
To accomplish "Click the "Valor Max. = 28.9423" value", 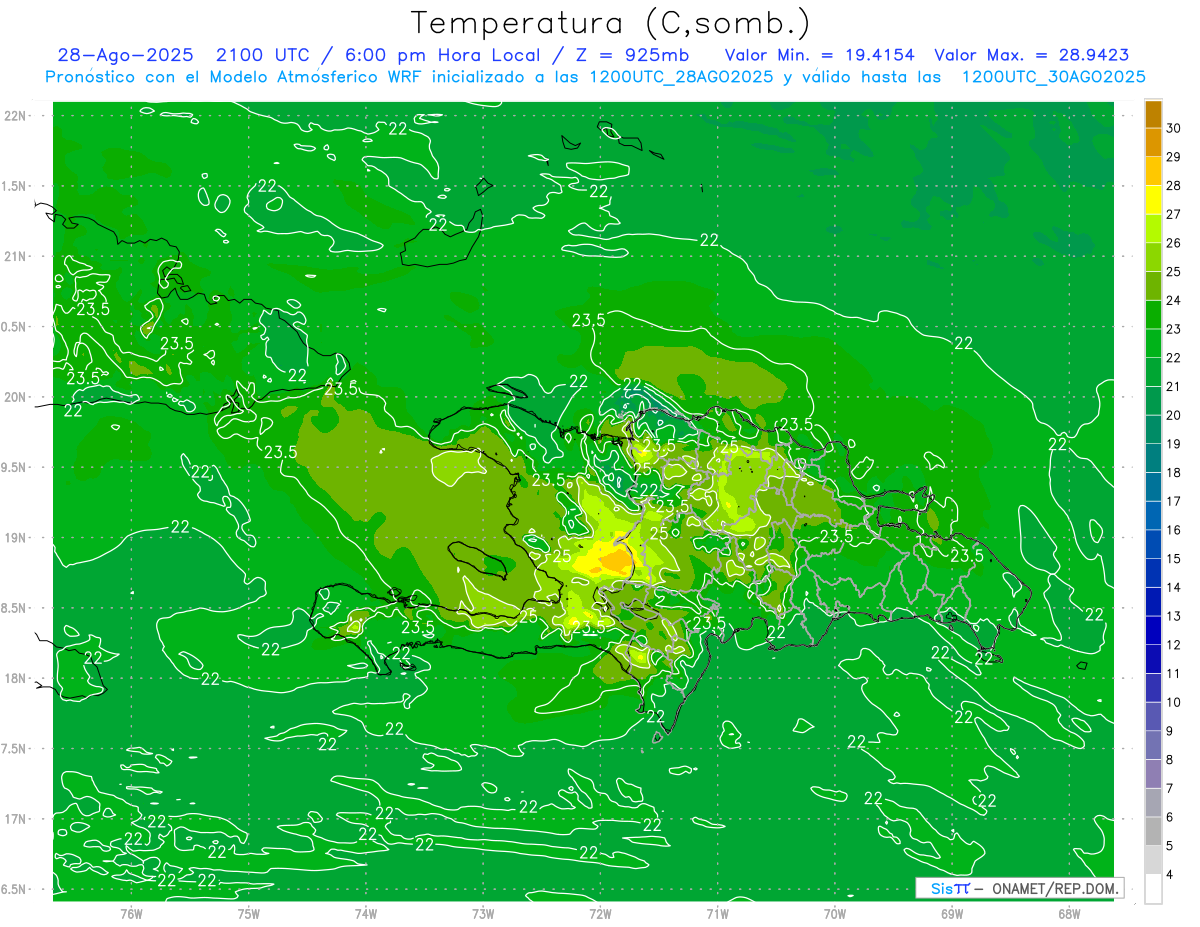I will coord(1032,56).
